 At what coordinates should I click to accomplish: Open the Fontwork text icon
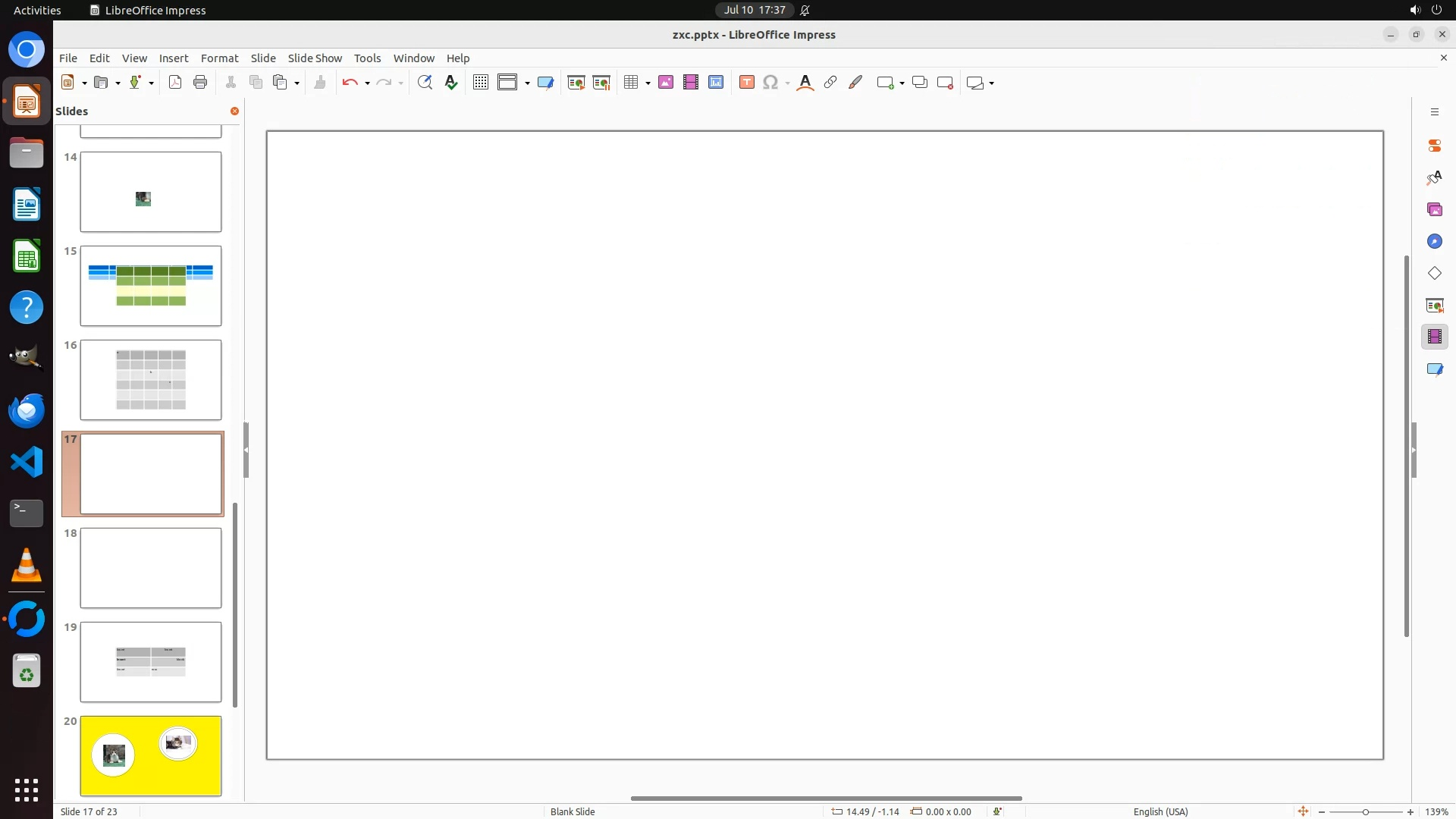pos(805,83)
